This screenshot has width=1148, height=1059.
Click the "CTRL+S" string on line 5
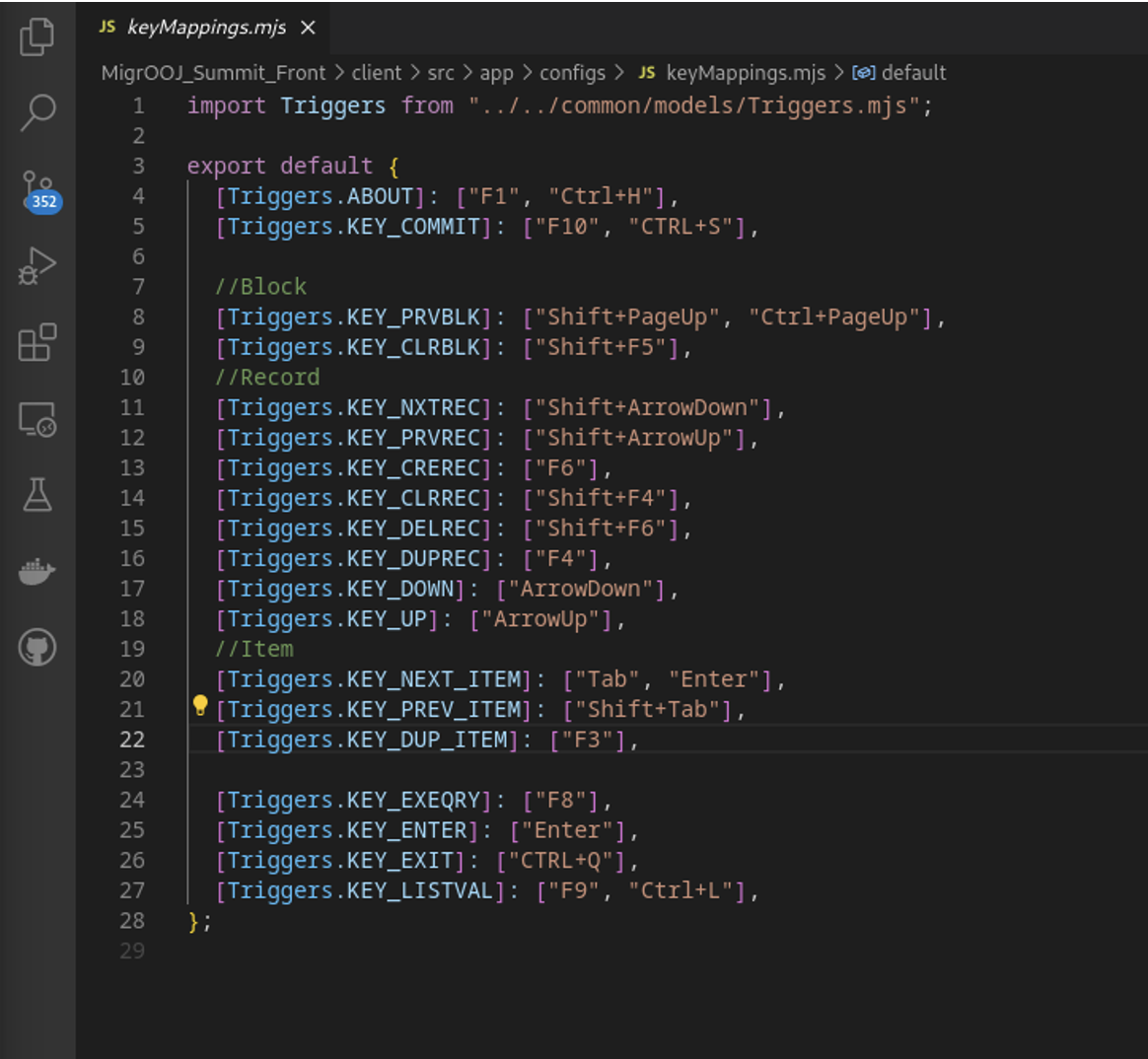pyautogui.click(x=681, y=227)
